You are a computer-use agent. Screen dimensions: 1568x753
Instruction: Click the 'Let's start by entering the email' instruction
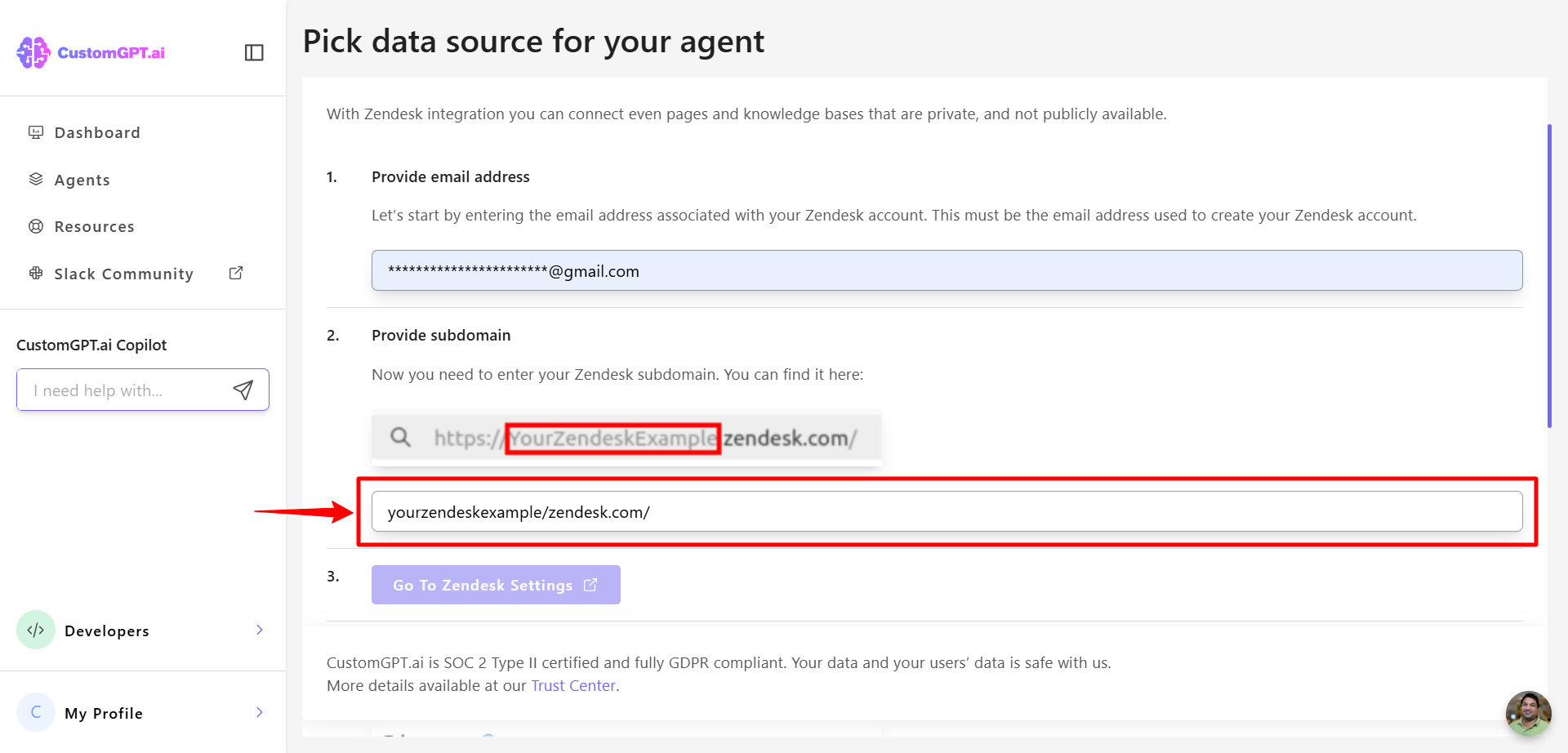[x=894, y=216]
